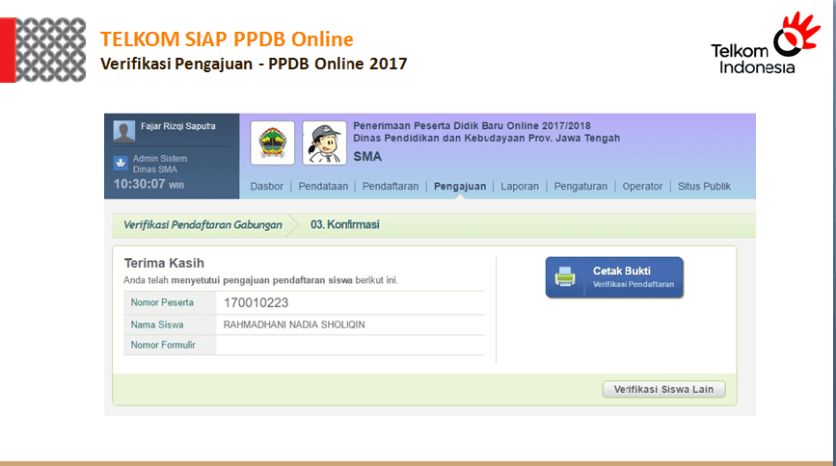Select the Pendaftaran menu item
The image size is (836, 466).
coord(390,186)
